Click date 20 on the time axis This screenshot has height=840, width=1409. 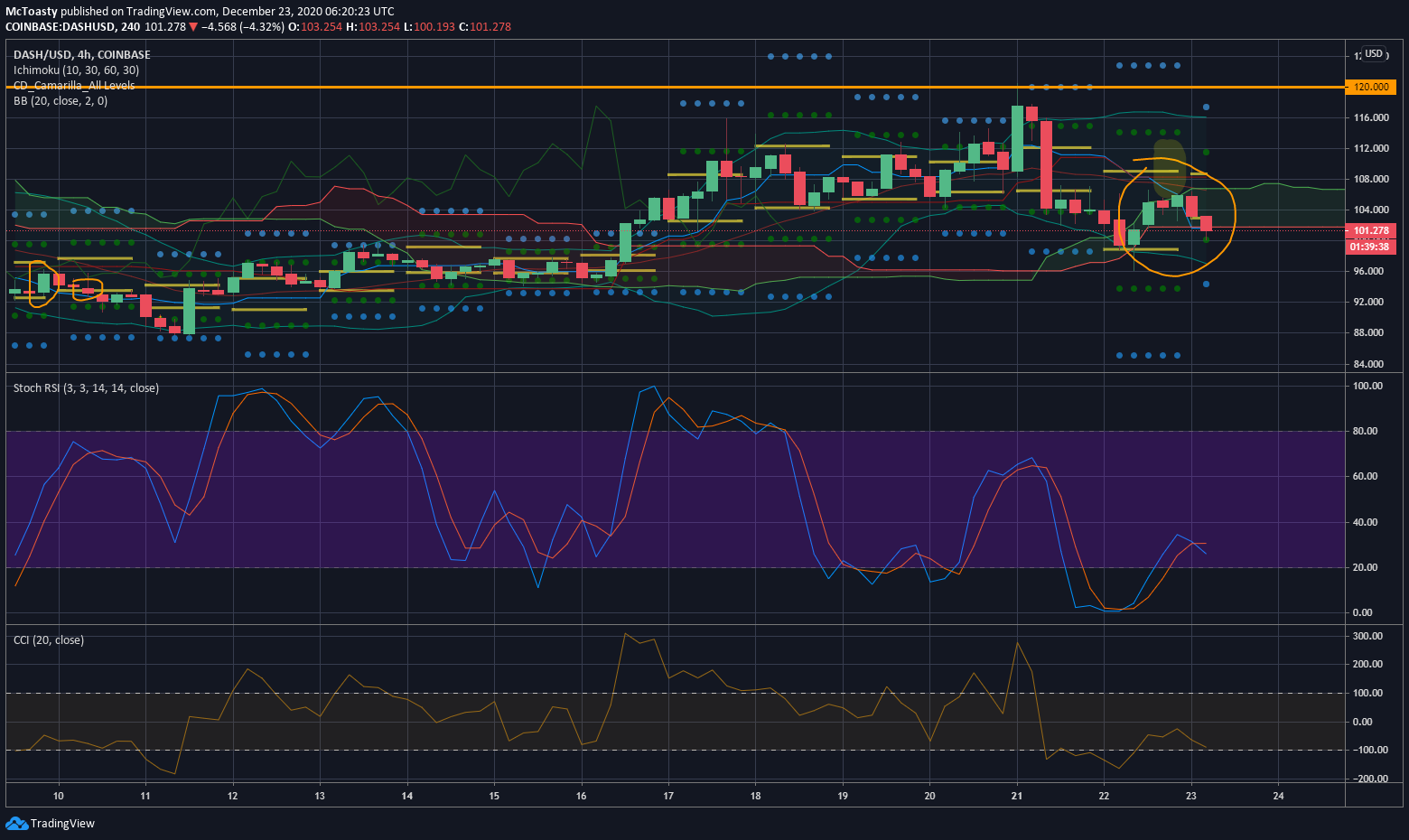pos(930,796)
